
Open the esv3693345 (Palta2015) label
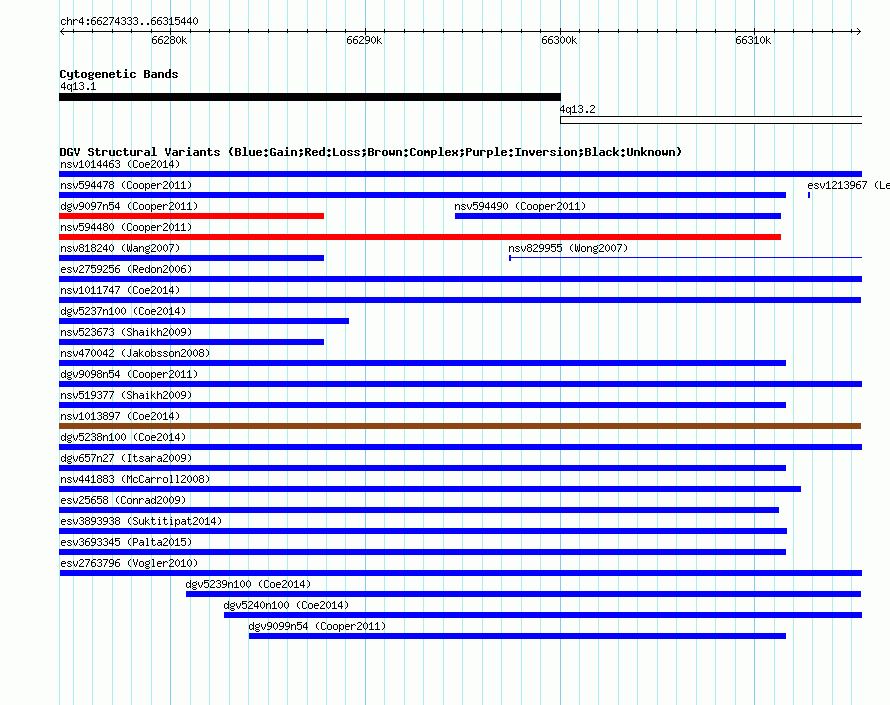(126, 543)
